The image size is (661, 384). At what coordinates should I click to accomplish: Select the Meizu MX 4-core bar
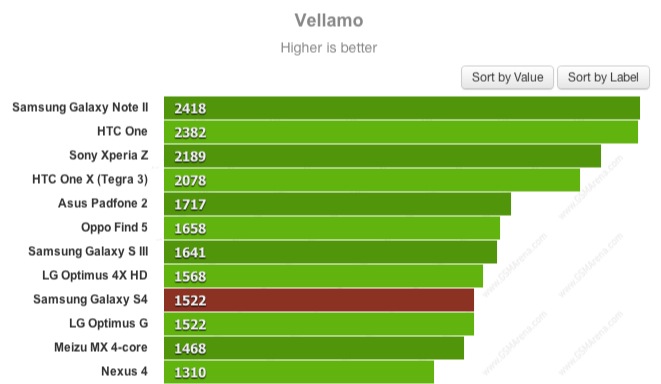[314, 348]
